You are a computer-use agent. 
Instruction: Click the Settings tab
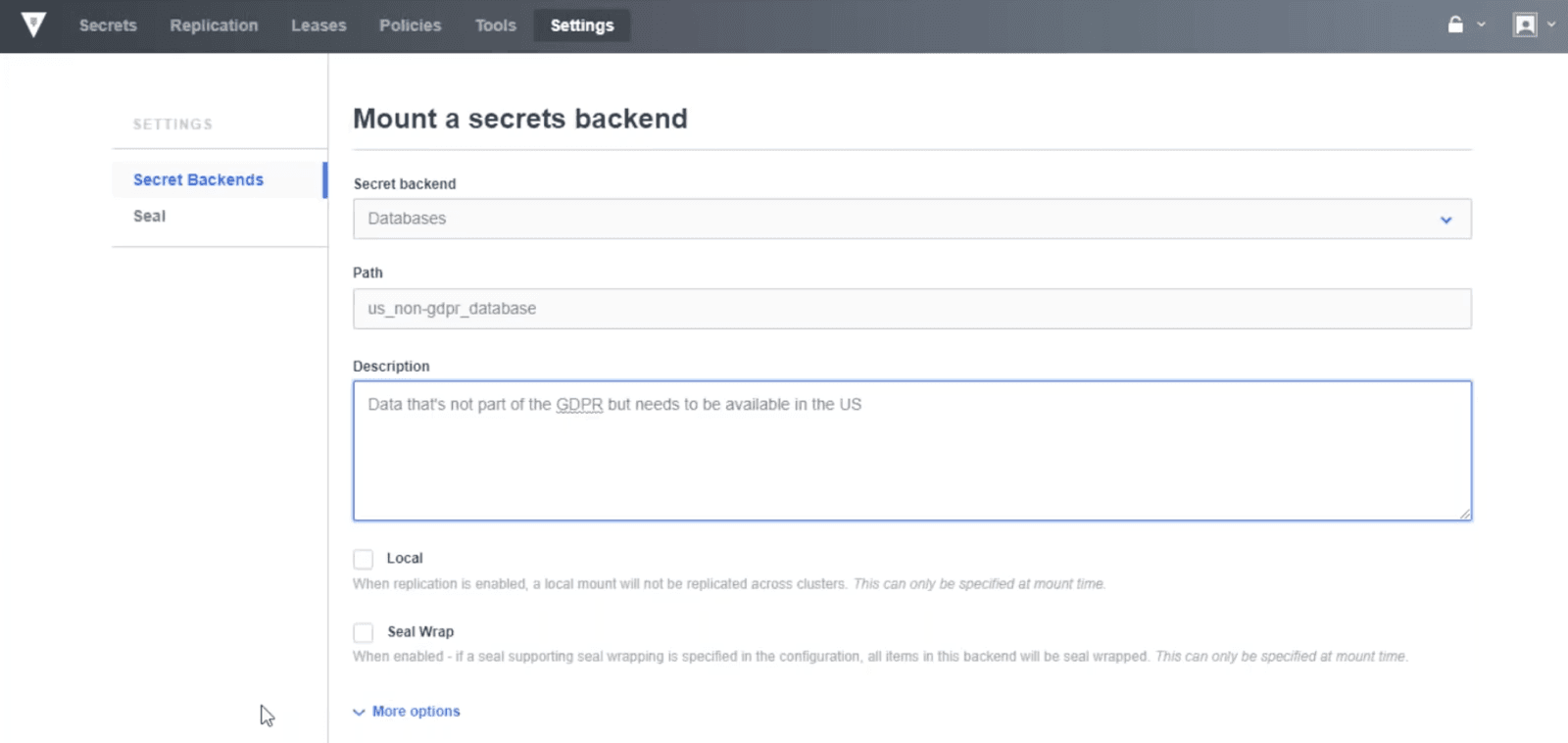click(x=582, y=25)
